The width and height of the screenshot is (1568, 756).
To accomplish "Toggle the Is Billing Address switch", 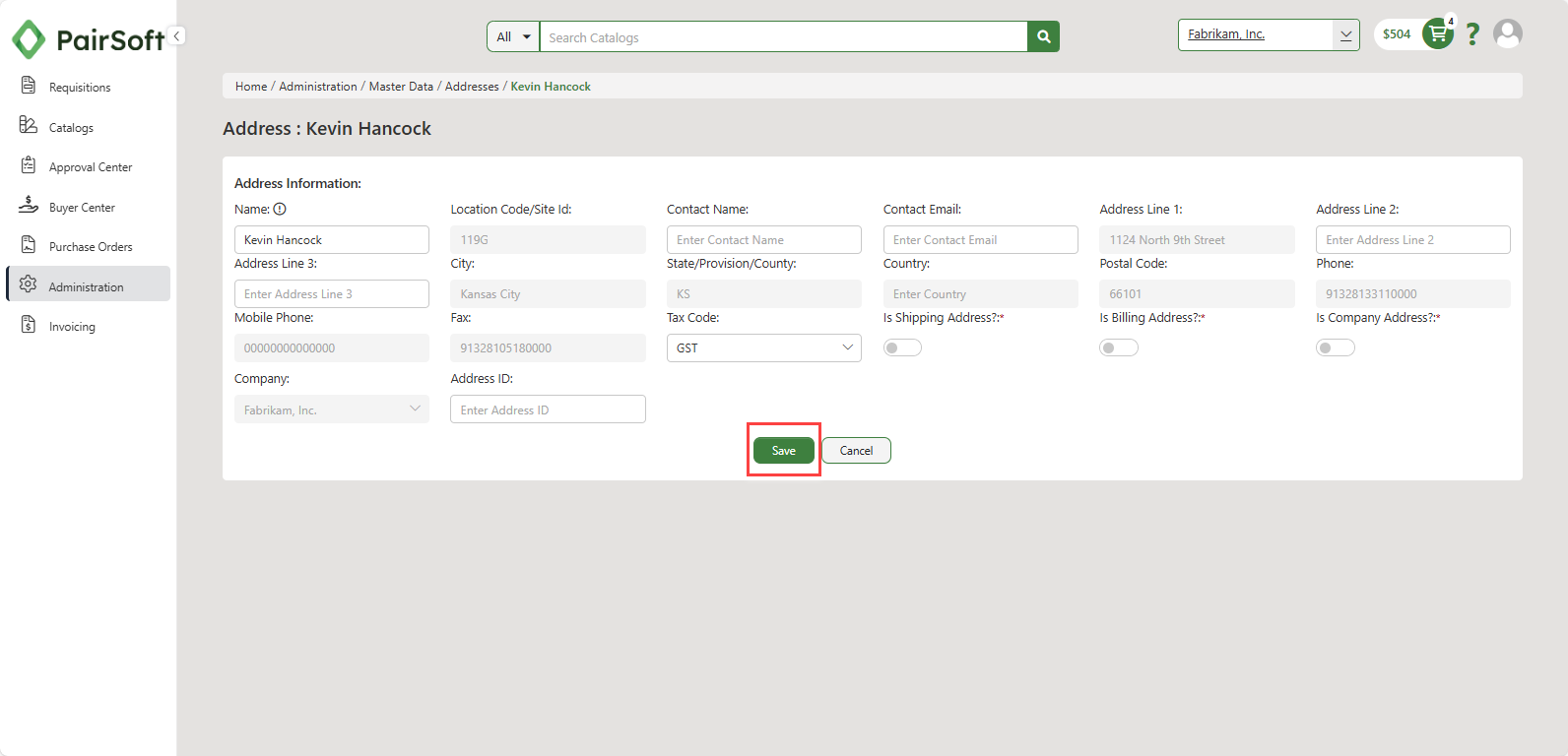I will click(1119, 347).
